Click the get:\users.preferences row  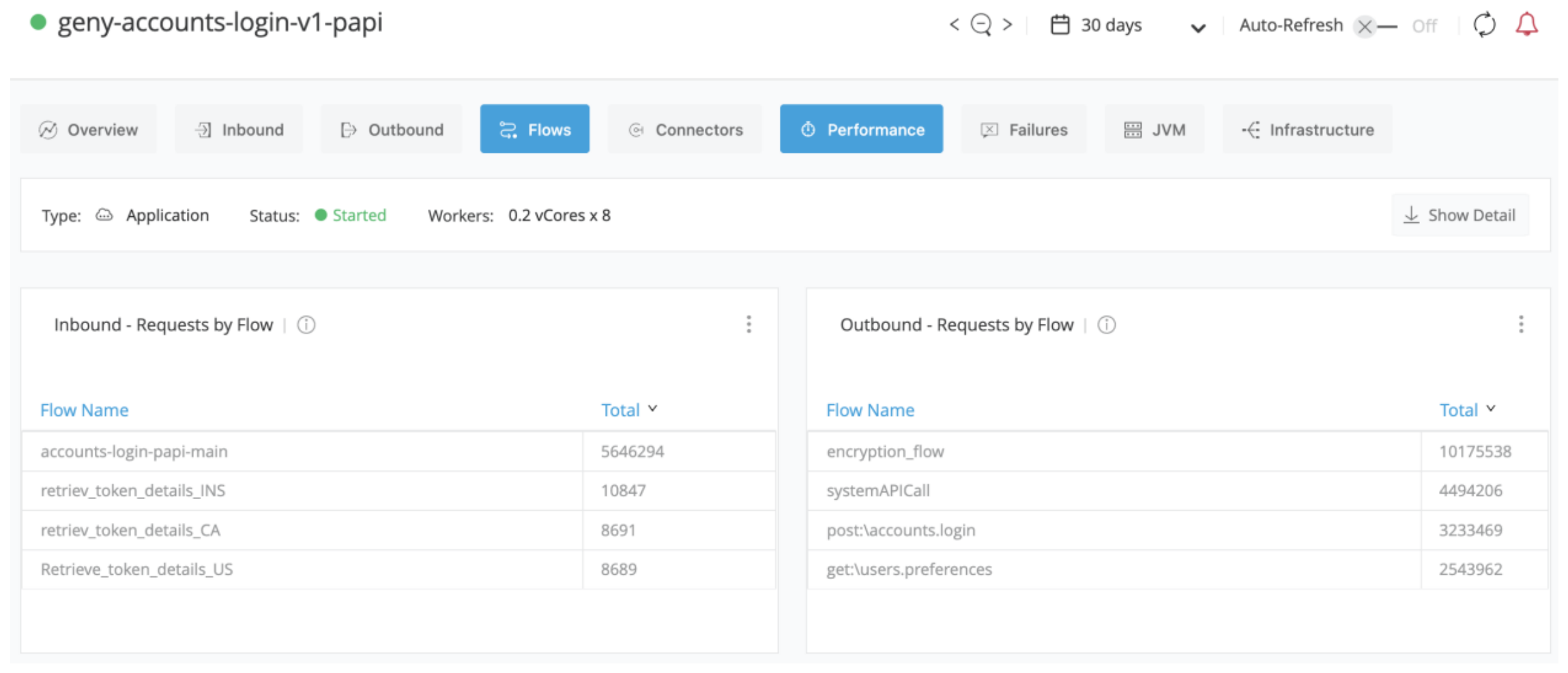(1178, 569)
